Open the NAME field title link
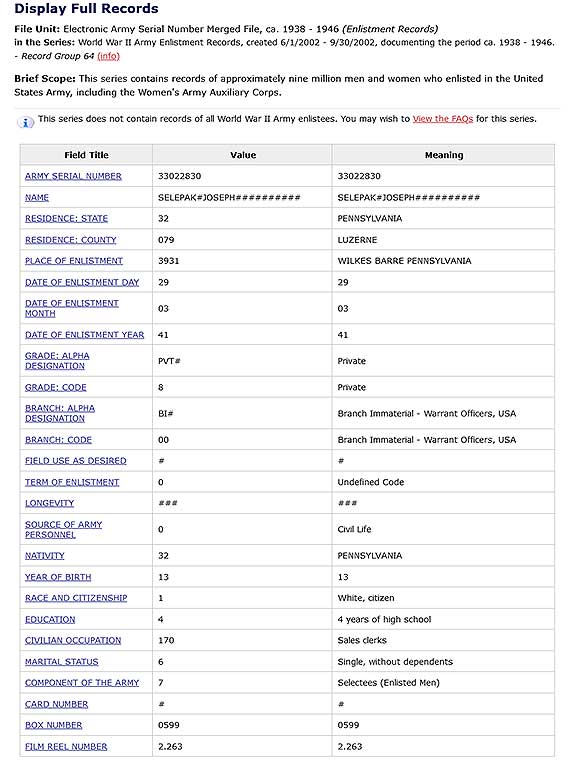This screenshot has height=768, width=568. (x=37, y=197)
